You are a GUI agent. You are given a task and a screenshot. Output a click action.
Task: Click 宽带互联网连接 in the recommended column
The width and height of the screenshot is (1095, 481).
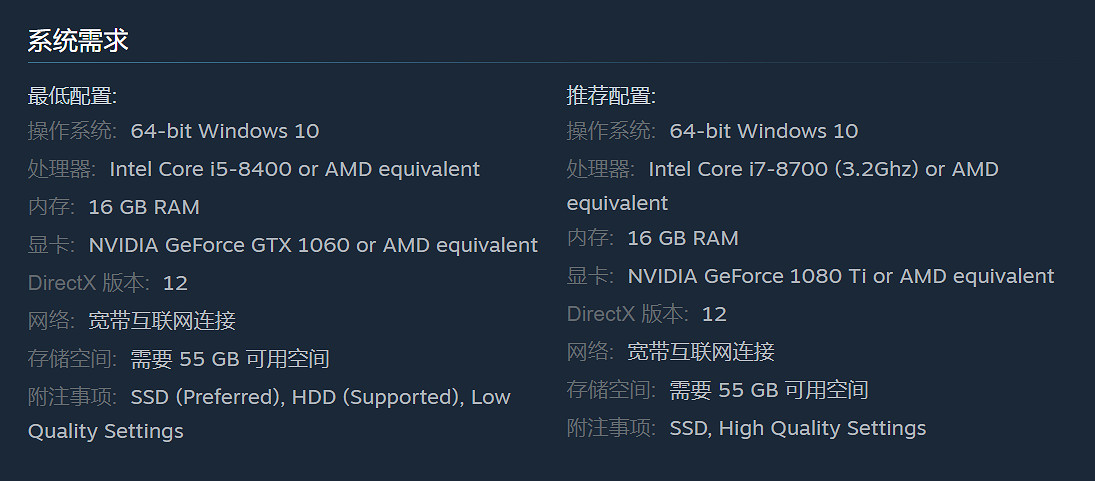click(701, 352)
